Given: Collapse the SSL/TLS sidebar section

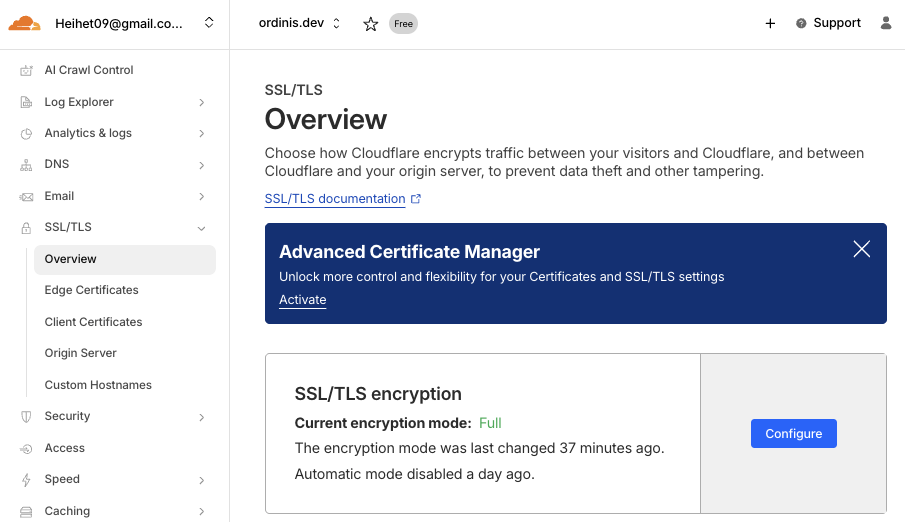Looking at the screenshot, I should point(202,228).
